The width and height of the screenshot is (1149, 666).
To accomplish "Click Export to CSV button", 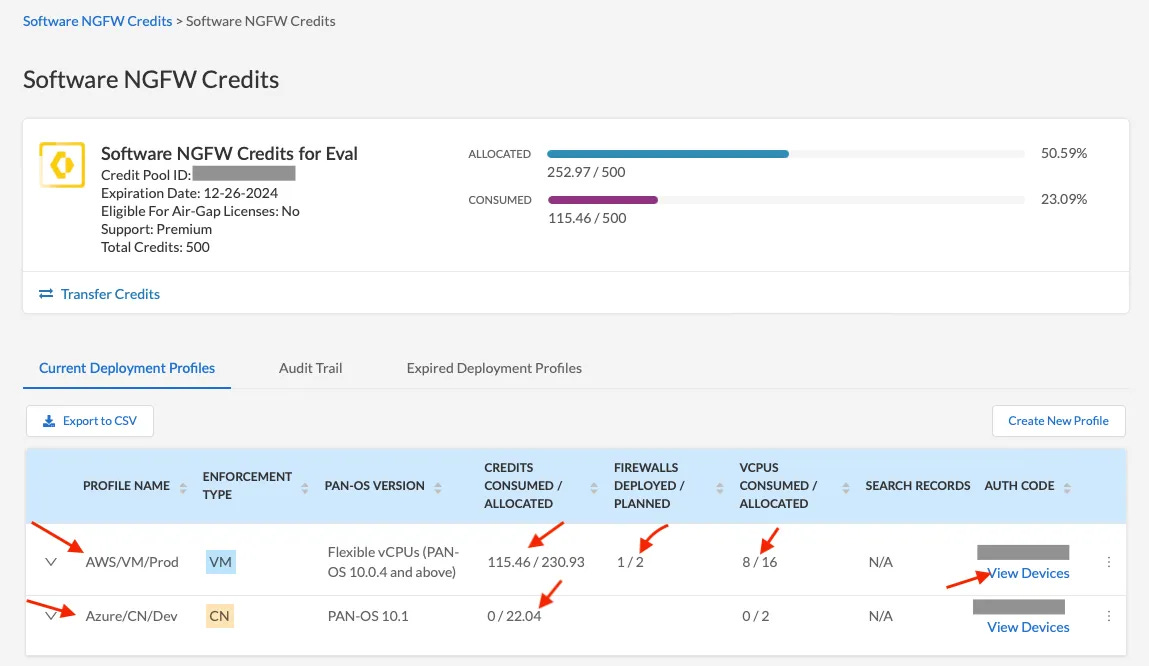I will pos(89,421).
